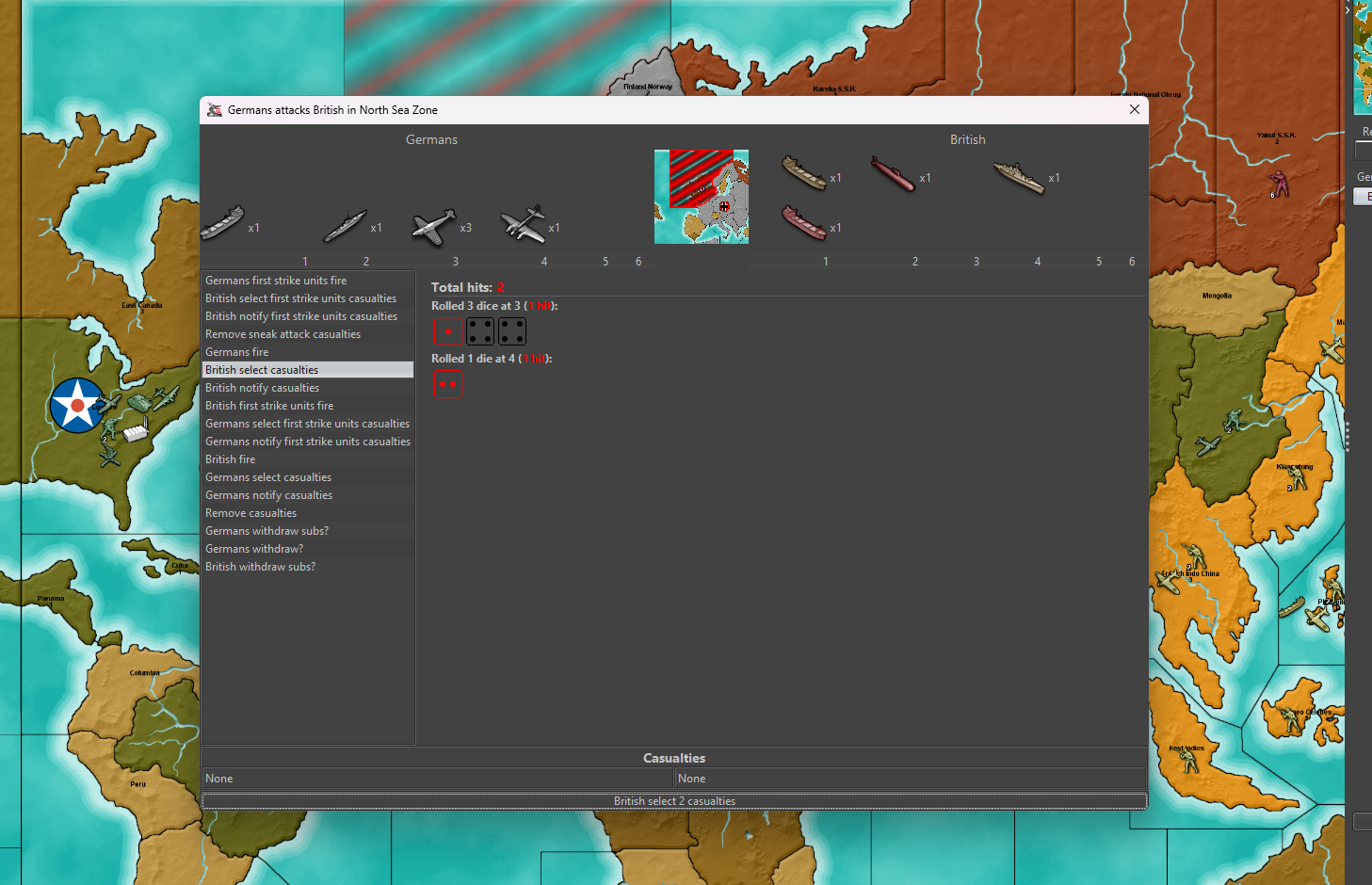Viewport: 1372px width, 885px height.
Task: Click 'Rolled 3 dice at 3' result line
Action: (494, 306)
